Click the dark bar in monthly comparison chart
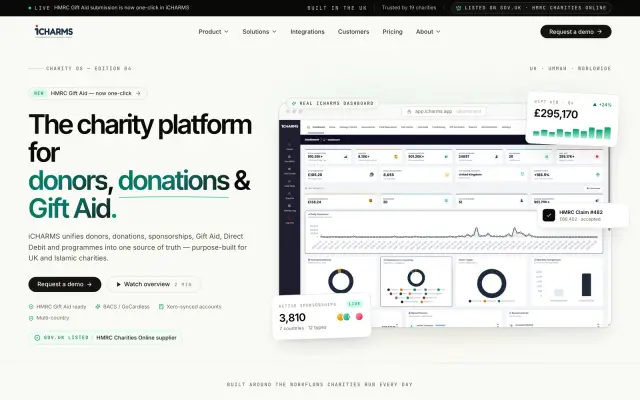Viewport: 640px width, 400px height. point(586,284)
